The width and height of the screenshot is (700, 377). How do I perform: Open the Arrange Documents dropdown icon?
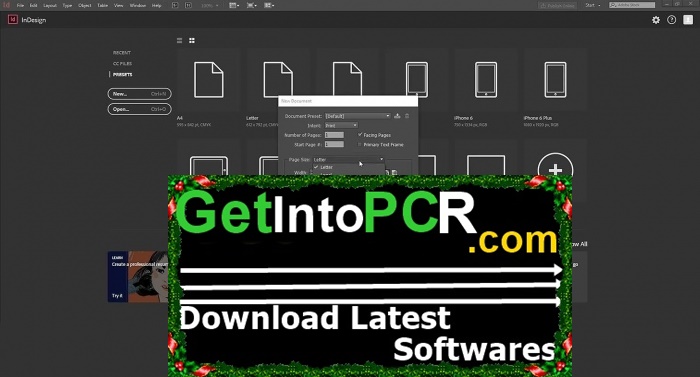click(269, 5)
